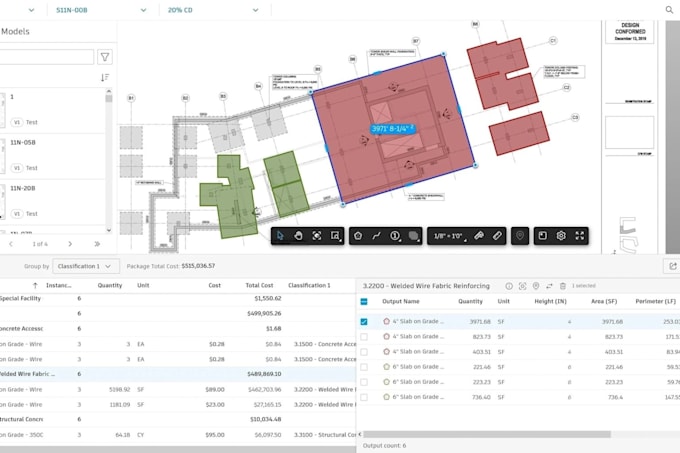Click the up arrow sort column header

[35, 285]
